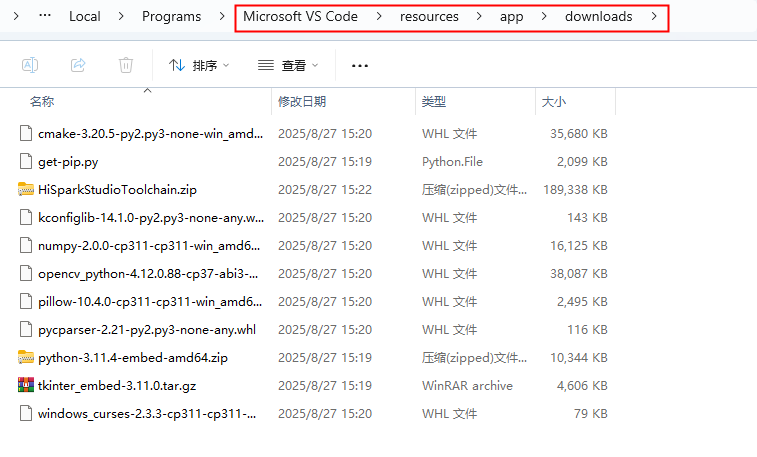Sort by the 大小 column header
757x457 pixels.
[553, 101]
